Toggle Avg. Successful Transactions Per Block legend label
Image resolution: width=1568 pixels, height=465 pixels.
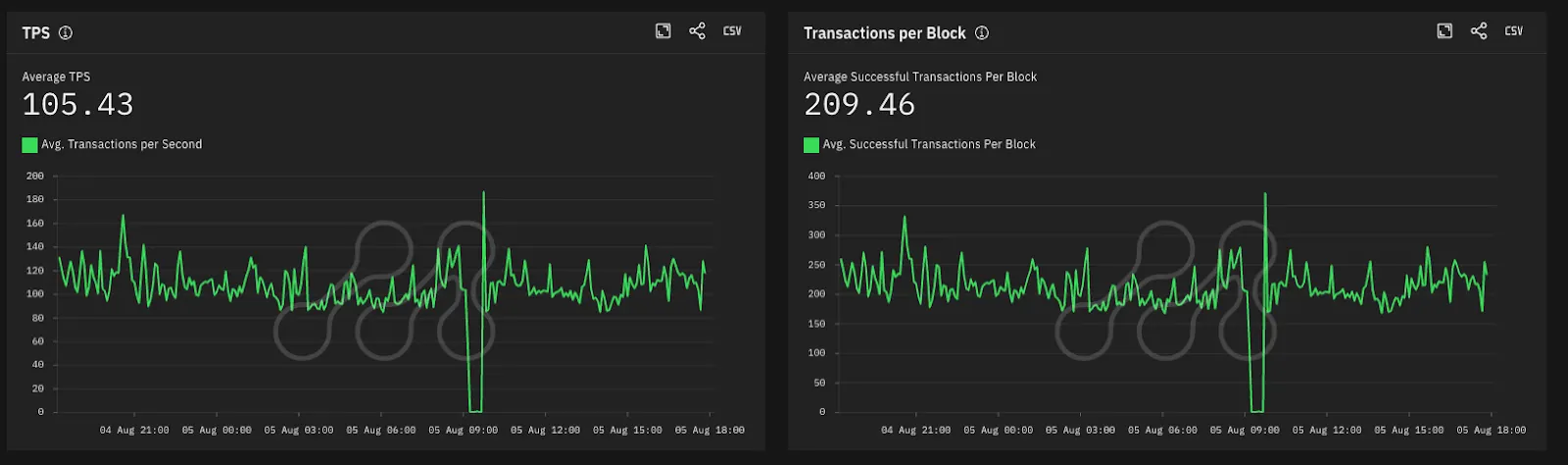point(929,144)
